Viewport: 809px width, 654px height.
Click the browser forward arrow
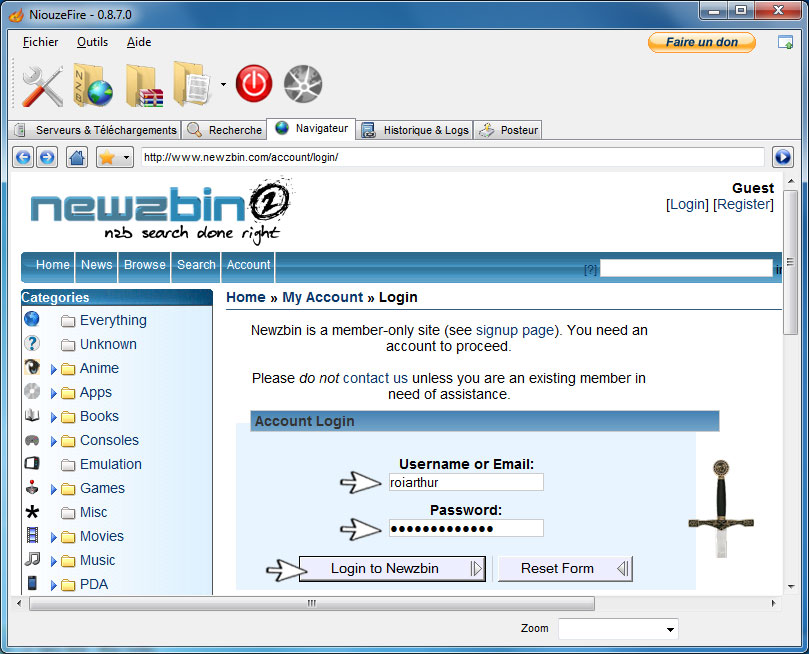click(x=47, y=157)
